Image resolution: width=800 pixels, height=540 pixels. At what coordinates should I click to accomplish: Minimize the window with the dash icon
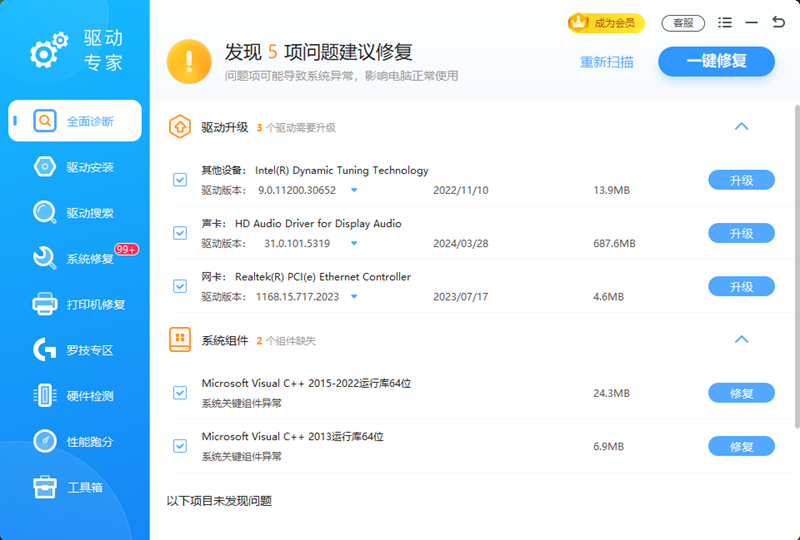pyautogui.click(x=752, y=22)
